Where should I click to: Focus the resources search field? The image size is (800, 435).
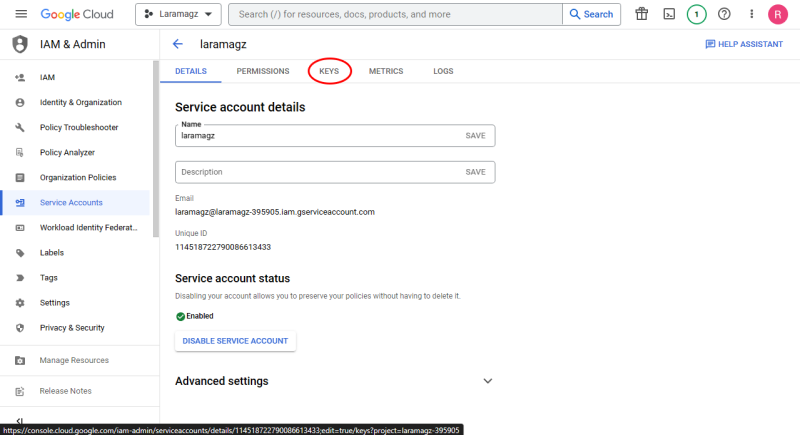coord(395,14)
